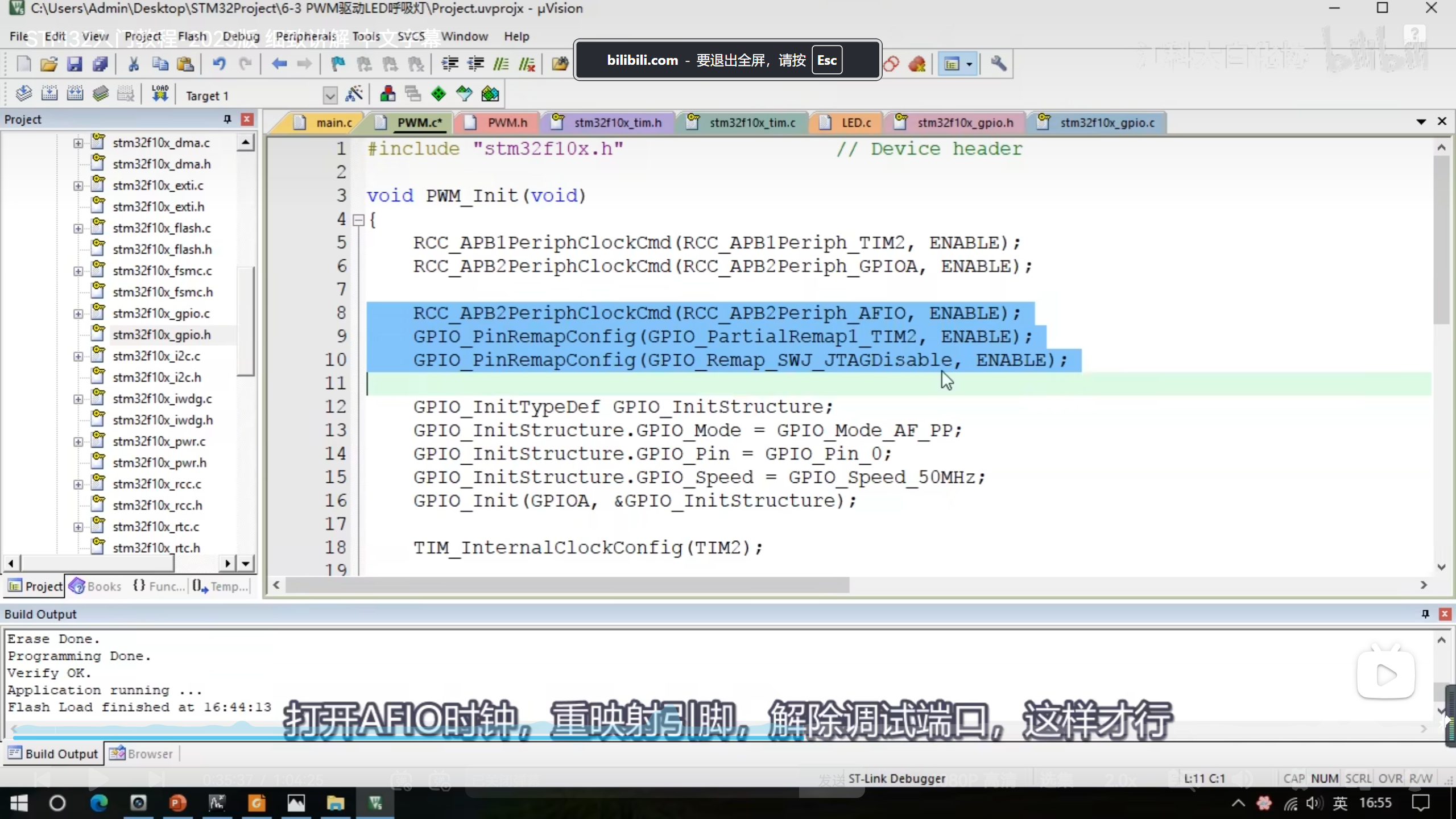
Task: Collapse the PWM_Init function code fold
Action: (x=358, y=220)
